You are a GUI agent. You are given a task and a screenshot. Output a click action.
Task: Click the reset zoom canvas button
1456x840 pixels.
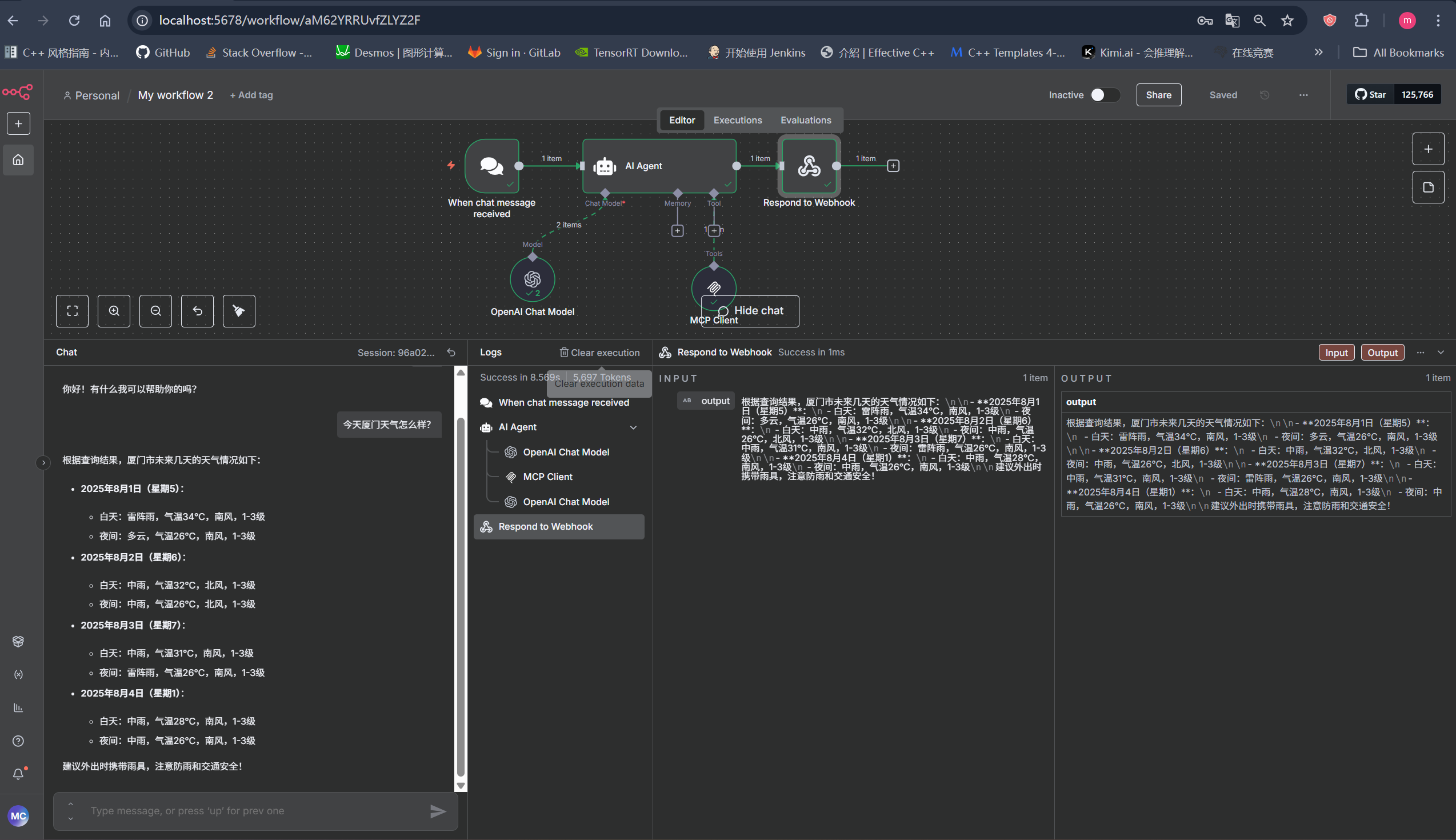(x=197, y=311)
